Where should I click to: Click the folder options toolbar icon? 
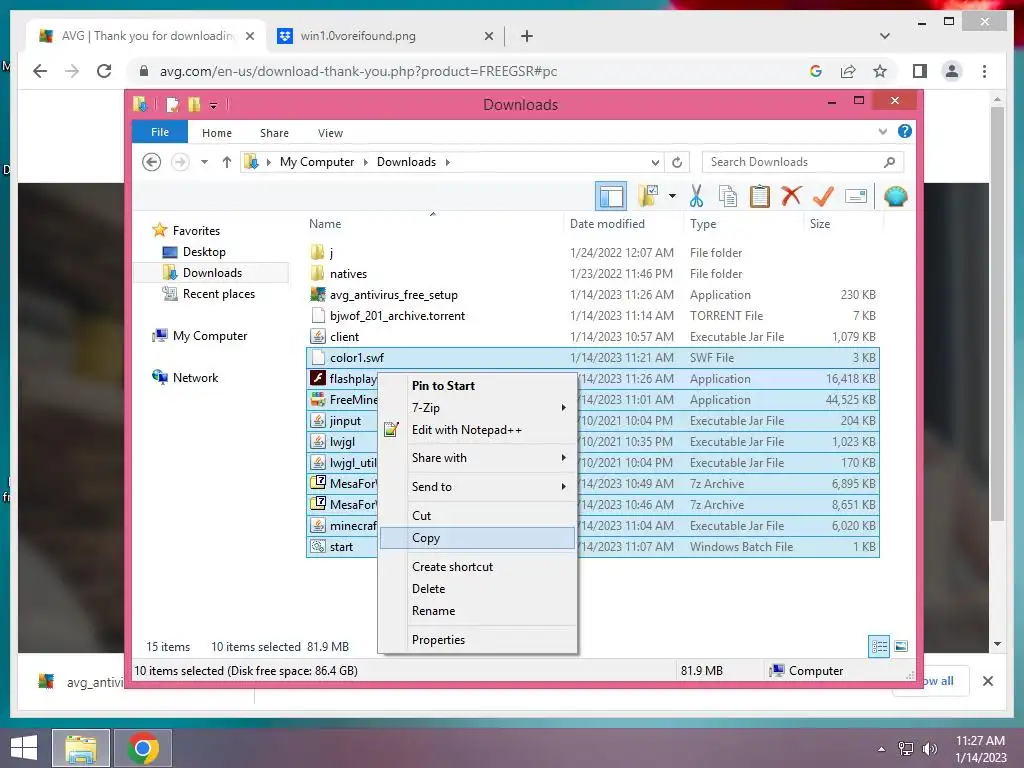click(648, 195)
